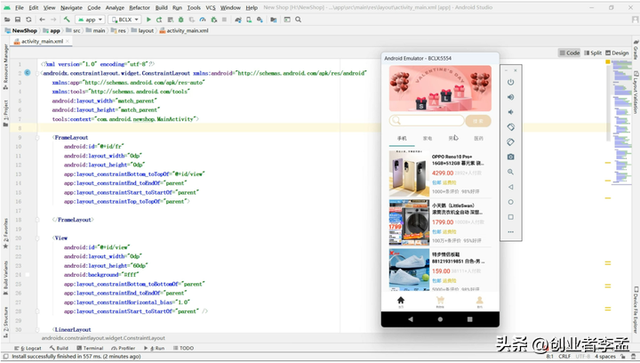Click the Search Everywhere magnifier icon
This screenshot has width=640, height=363.
coord(298,20)
